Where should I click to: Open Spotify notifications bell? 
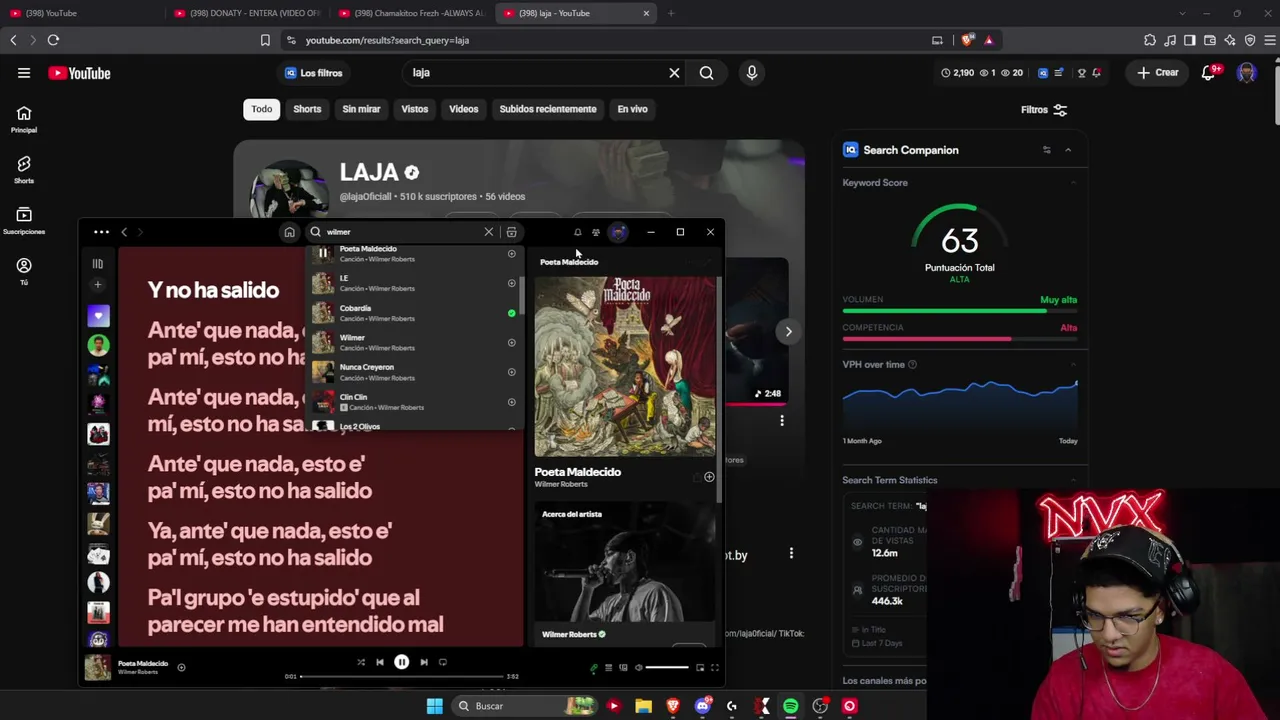click(x=577, y=232)
